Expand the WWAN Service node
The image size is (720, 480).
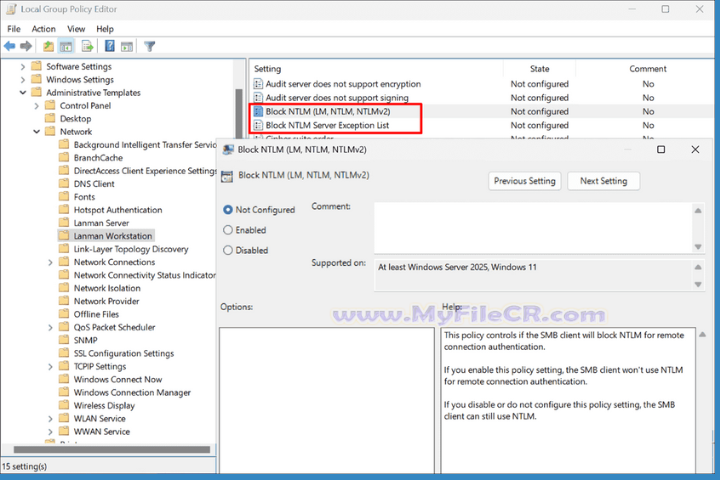51,432
